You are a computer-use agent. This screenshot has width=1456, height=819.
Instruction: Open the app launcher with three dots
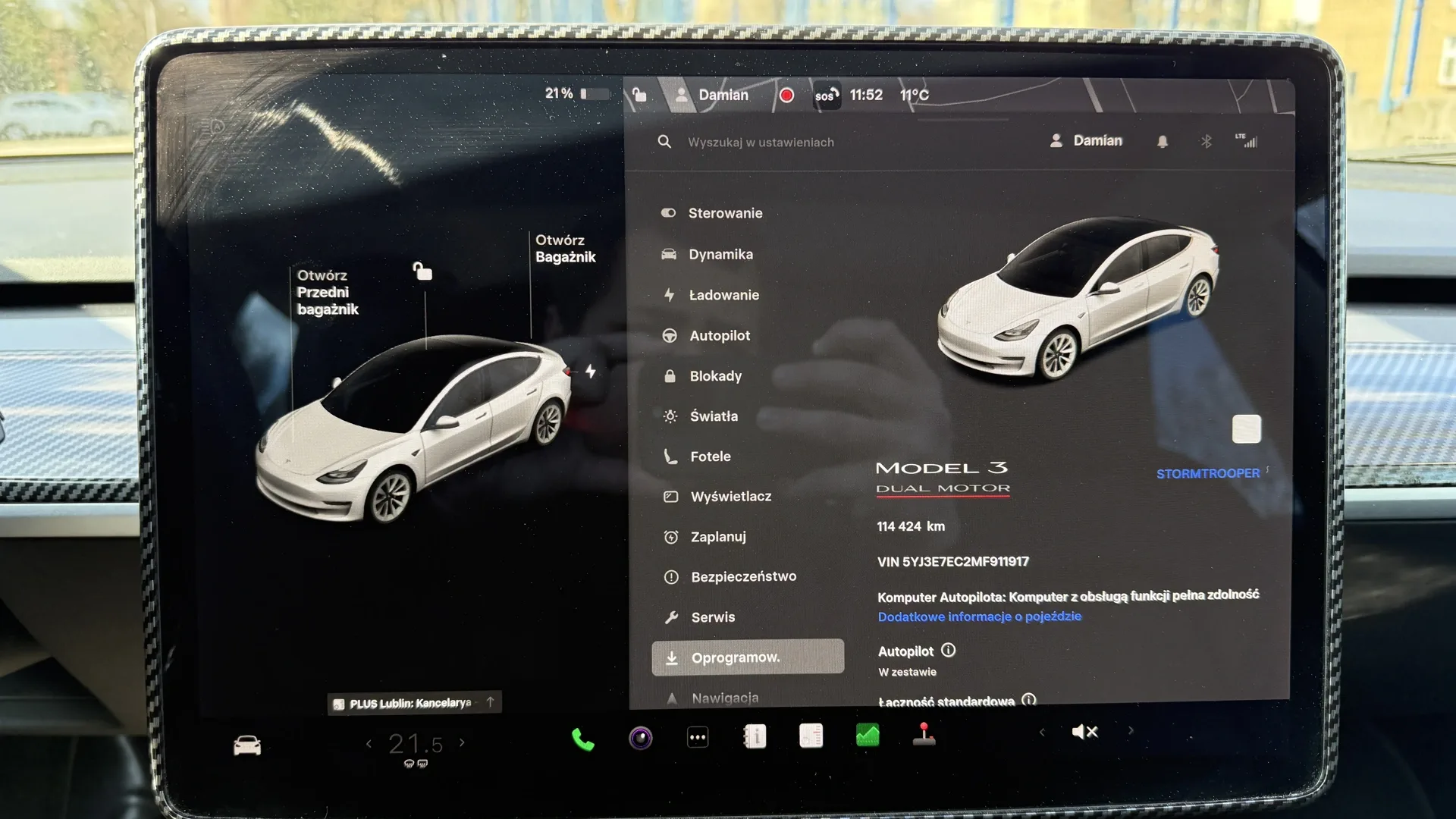coord(697,736)
